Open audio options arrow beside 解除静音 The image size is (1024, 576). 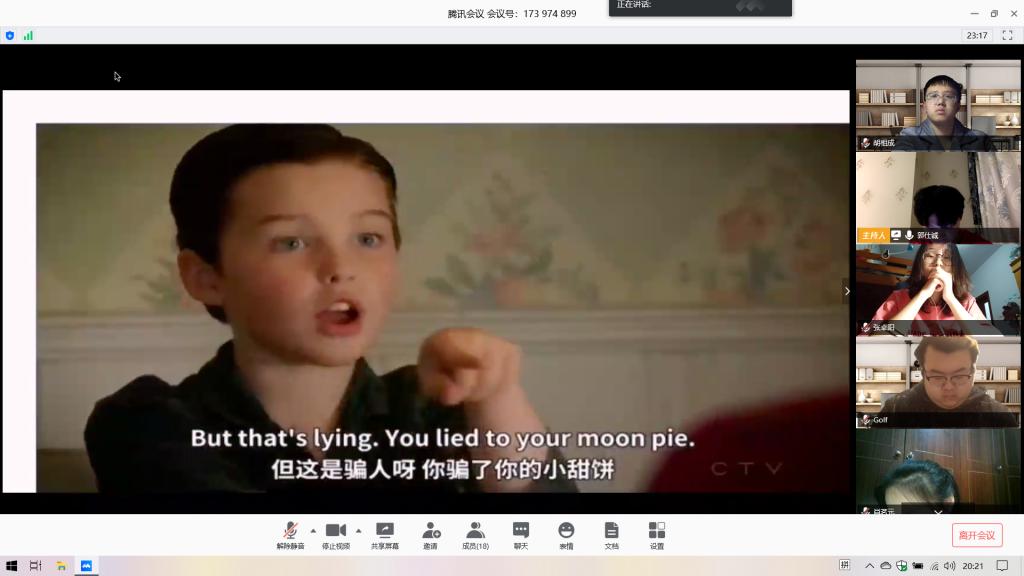[x=313, y=530]
